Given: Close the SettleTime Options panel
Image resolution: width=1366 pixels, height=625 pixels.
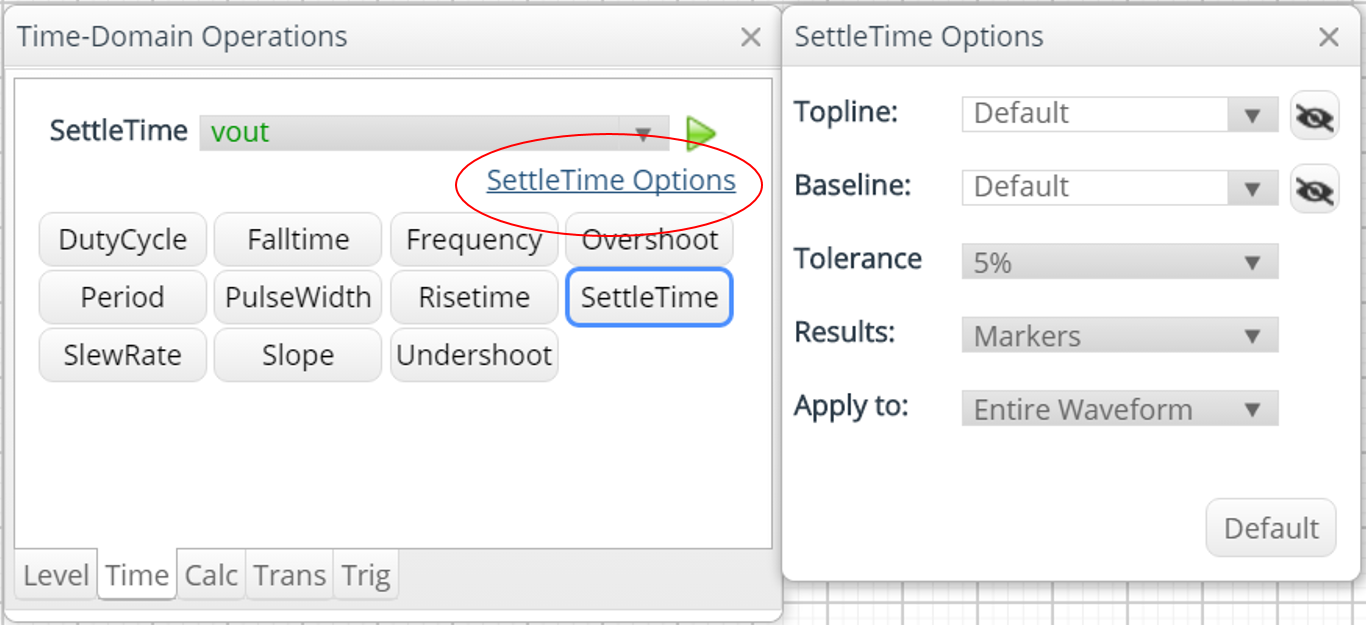Looking at the screenshot, I should tap(1328, 38).
